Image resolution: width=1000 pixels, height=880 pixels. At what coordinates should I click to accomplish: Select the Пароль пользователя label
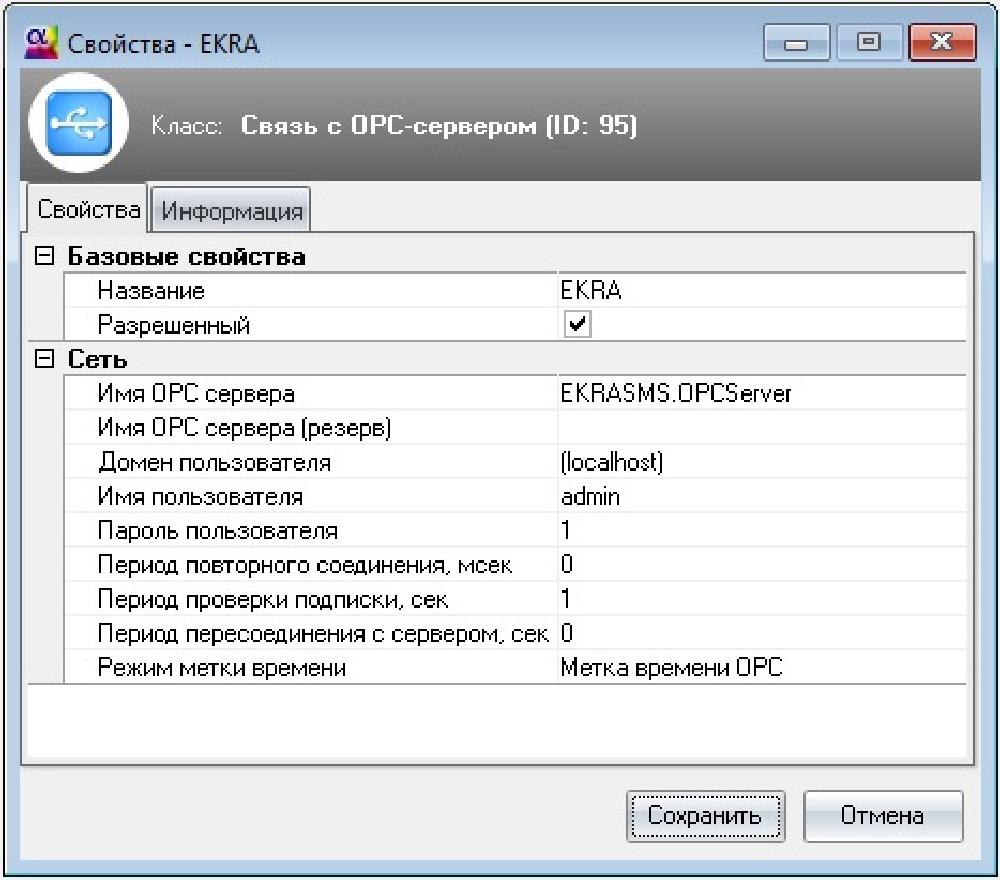point(217,531)
